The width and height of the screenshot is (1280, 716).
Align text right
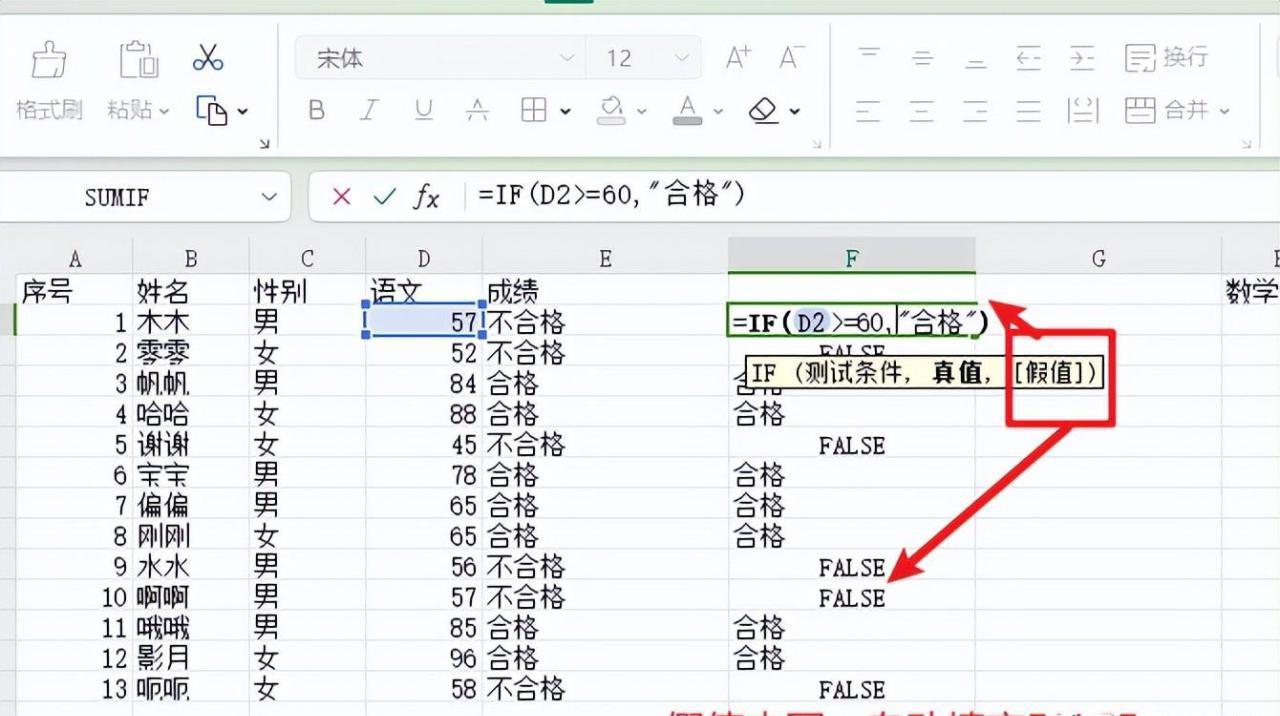tap(976, 110)
